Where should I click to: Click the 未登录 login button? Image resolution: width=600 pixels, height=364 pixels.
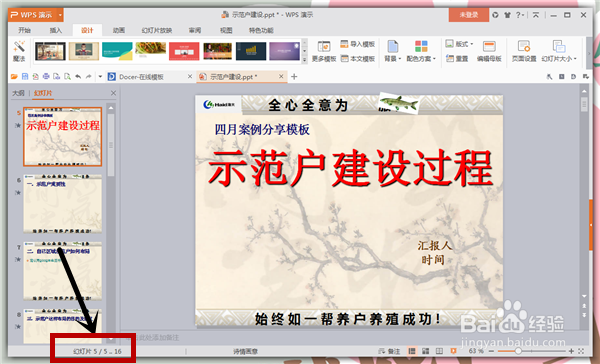click(469, 15)
